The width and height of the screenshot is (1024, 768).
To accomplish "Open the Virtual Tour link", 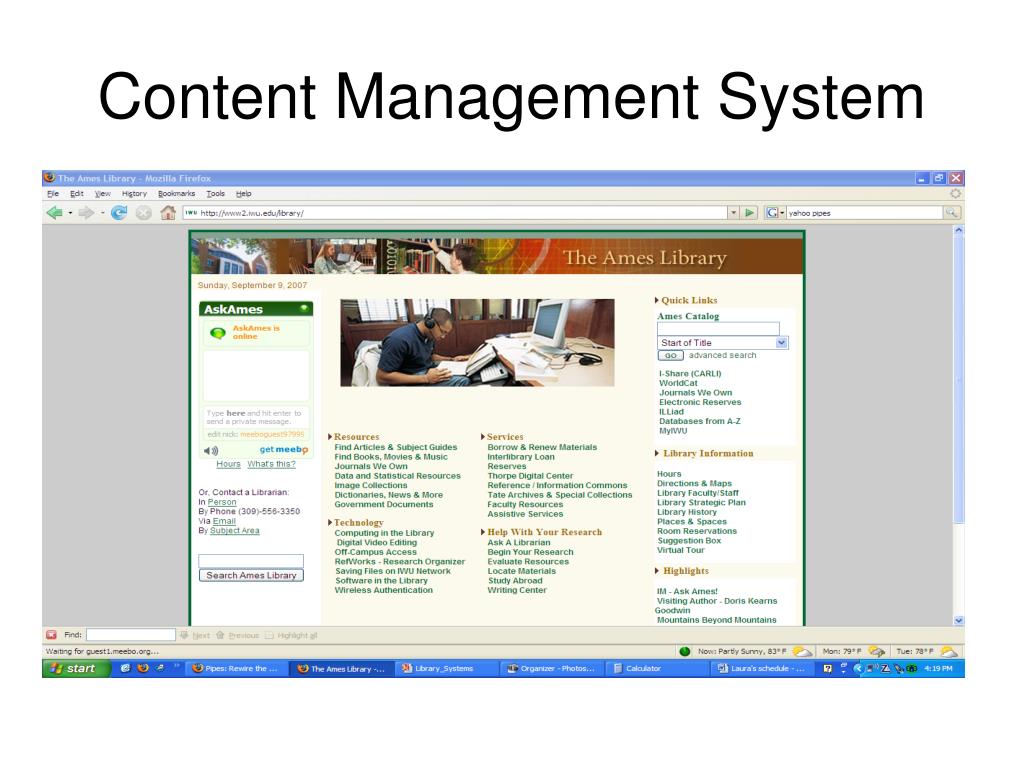I will click(x=680, y=550).
